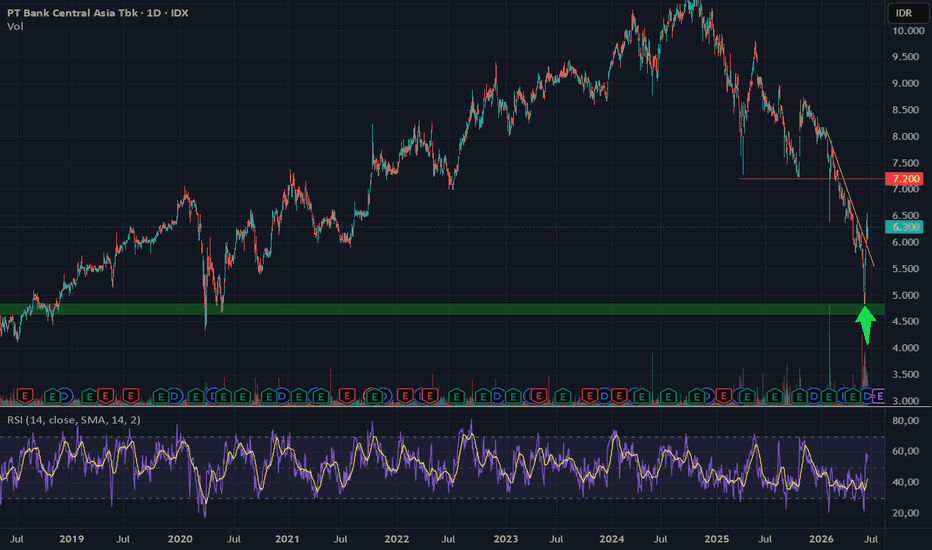The height and width of the screenshot is (550, 932).
Task: Click the purple upcoming earnings marker
Action: point(878,396)
